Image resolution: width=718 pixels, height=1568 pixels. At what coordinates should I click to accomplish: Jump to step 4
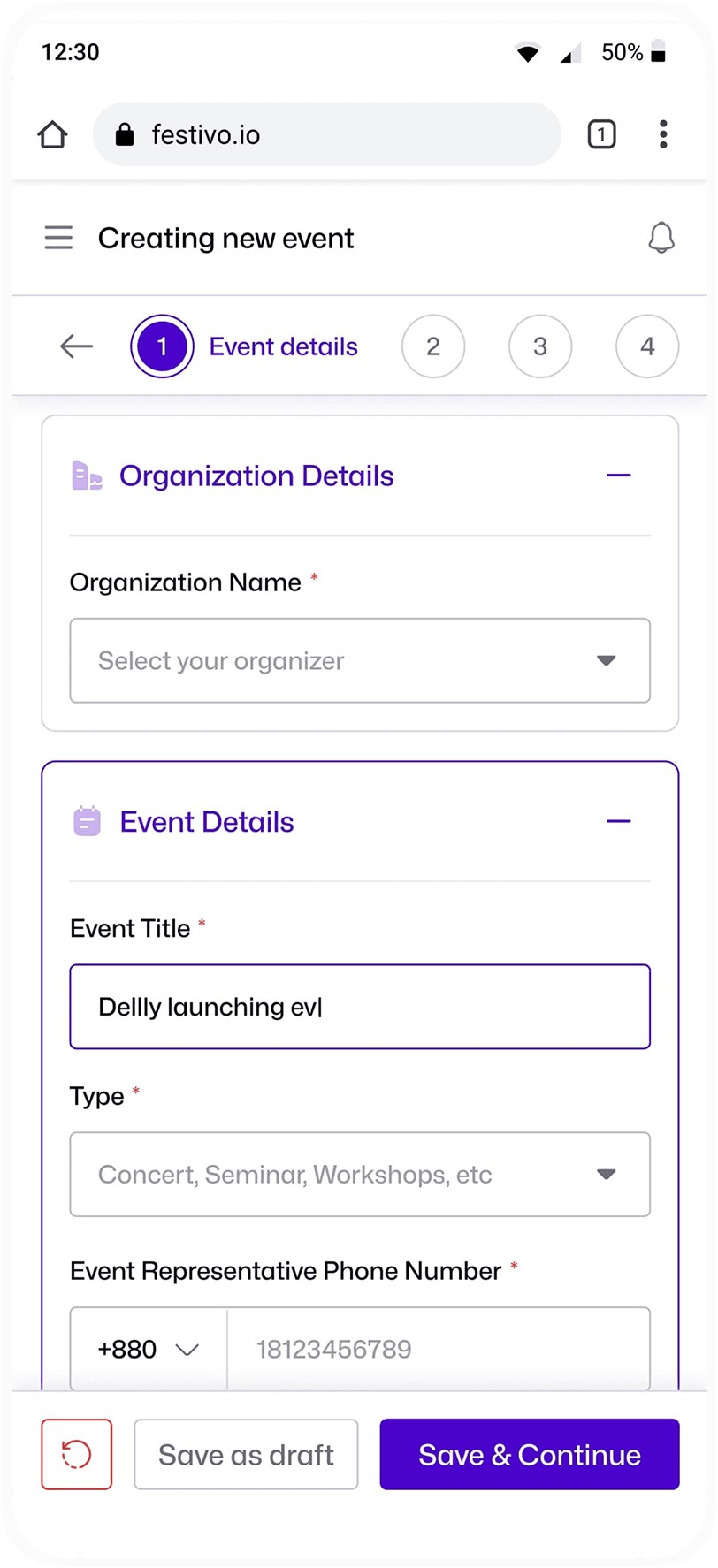647,346
